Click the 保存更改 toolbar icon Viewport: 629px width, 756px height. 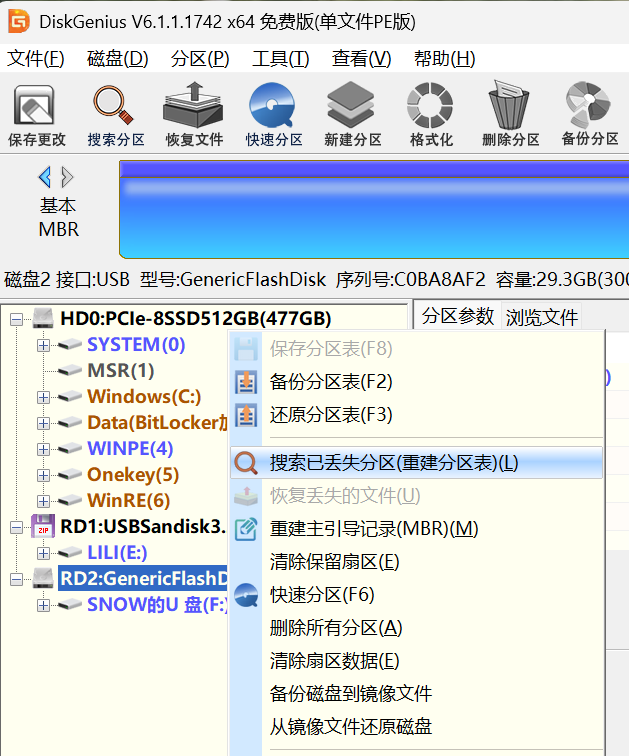[x=34, y=106]
